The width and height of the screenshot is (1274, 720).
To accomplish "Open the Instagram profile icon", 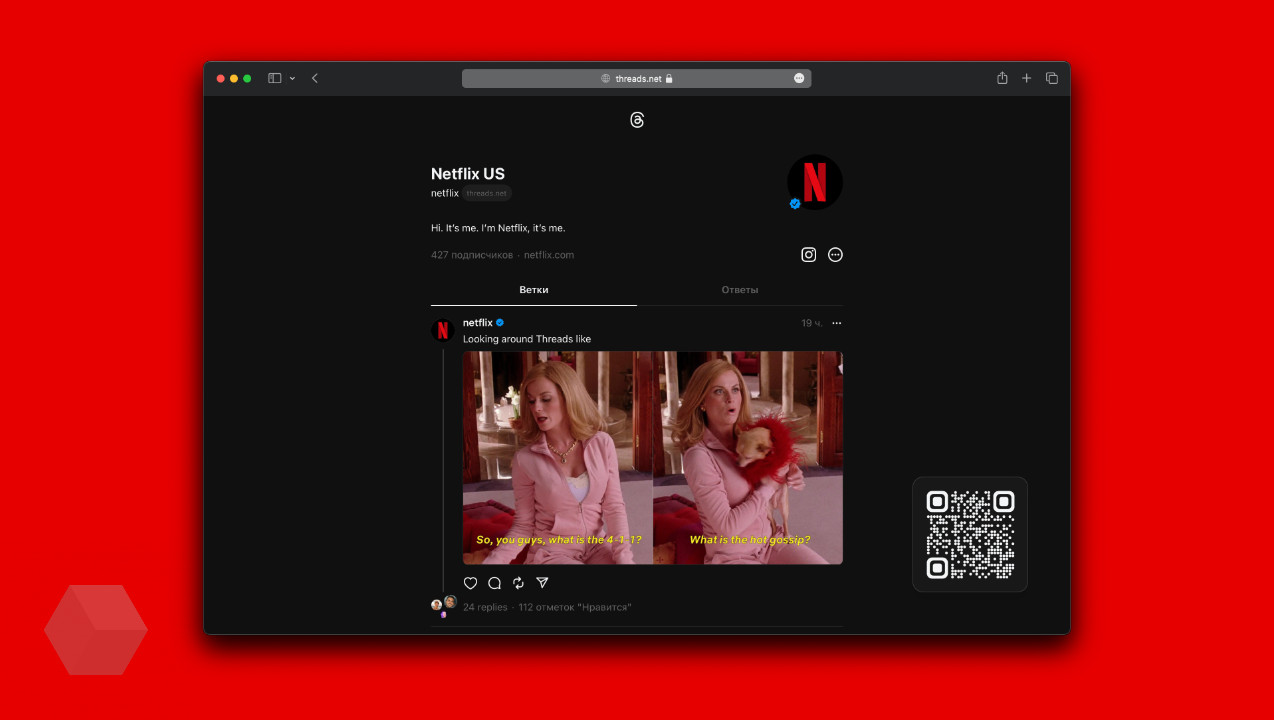I will pos(808,255).
